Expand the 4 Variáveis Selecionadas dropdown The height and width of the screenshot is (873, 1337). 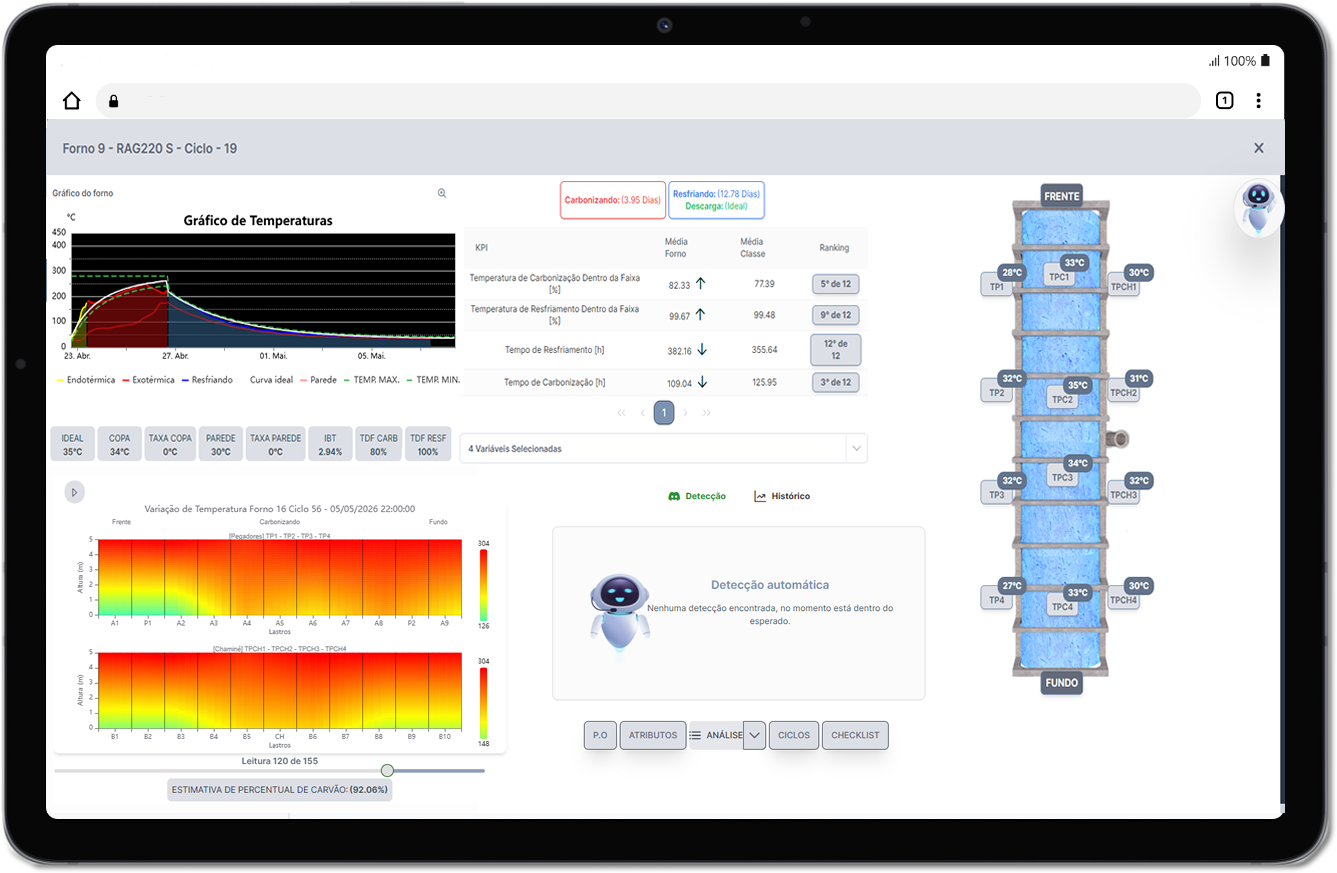point(856,449)
